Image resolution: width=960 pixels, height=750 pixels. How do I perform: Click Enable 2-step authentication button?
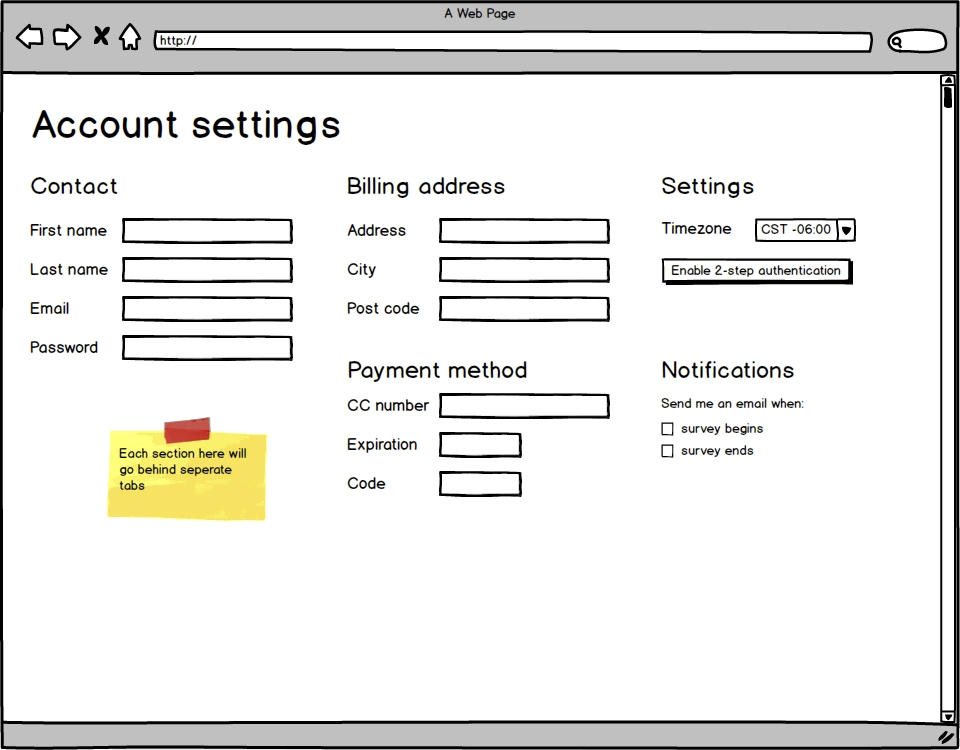[756, 271]
